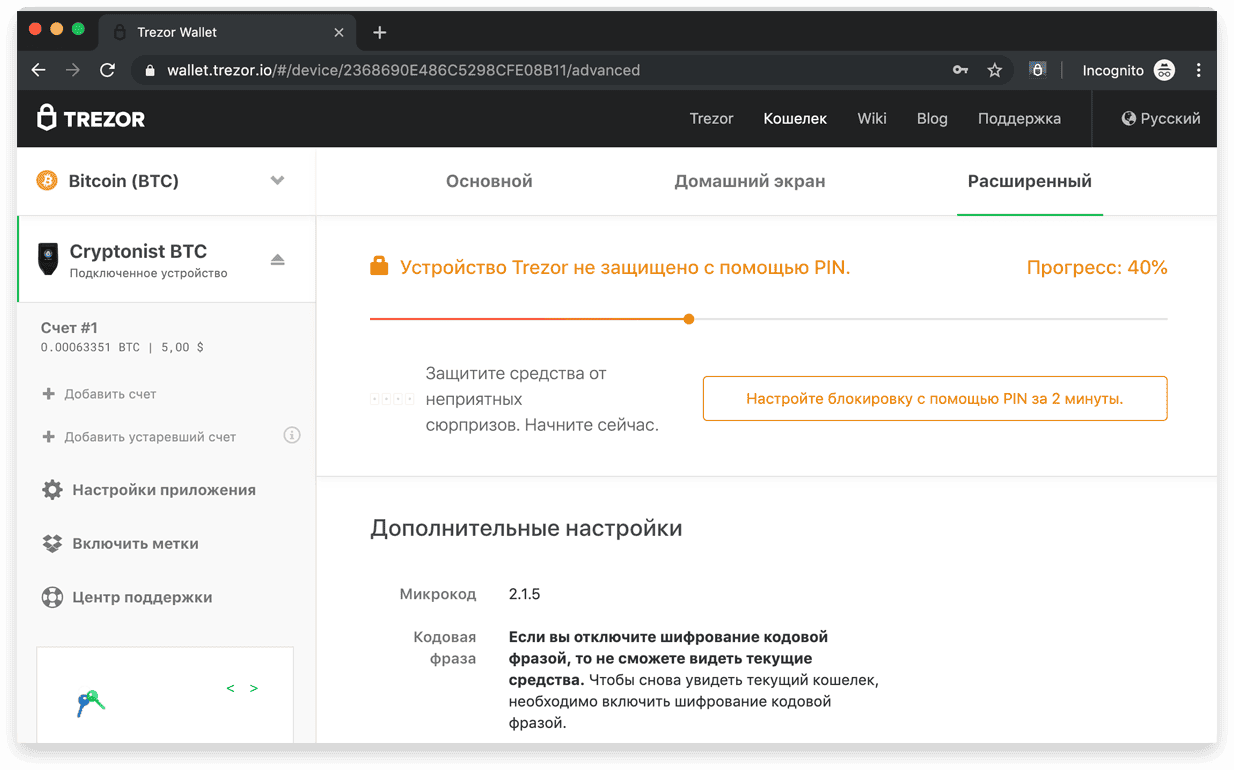Image resolution: width=1234 pixels, height=770 pixels.
Task: Open the Blog menu link
Action: [932, 118]
